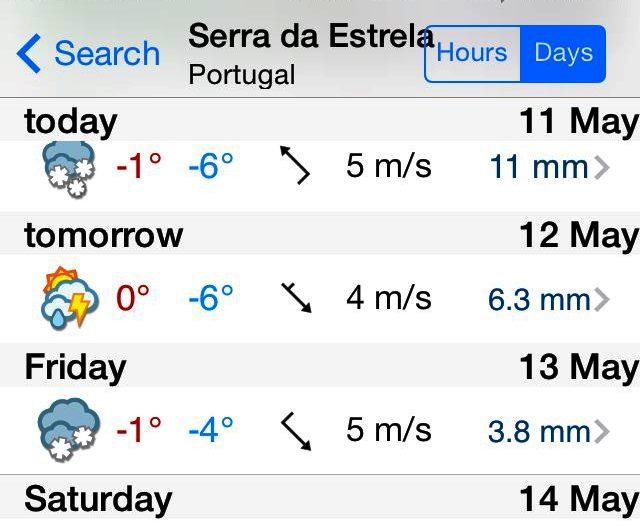Tap today's 5 m/s wind speed
640x526 pixels.
click(389, 166)
